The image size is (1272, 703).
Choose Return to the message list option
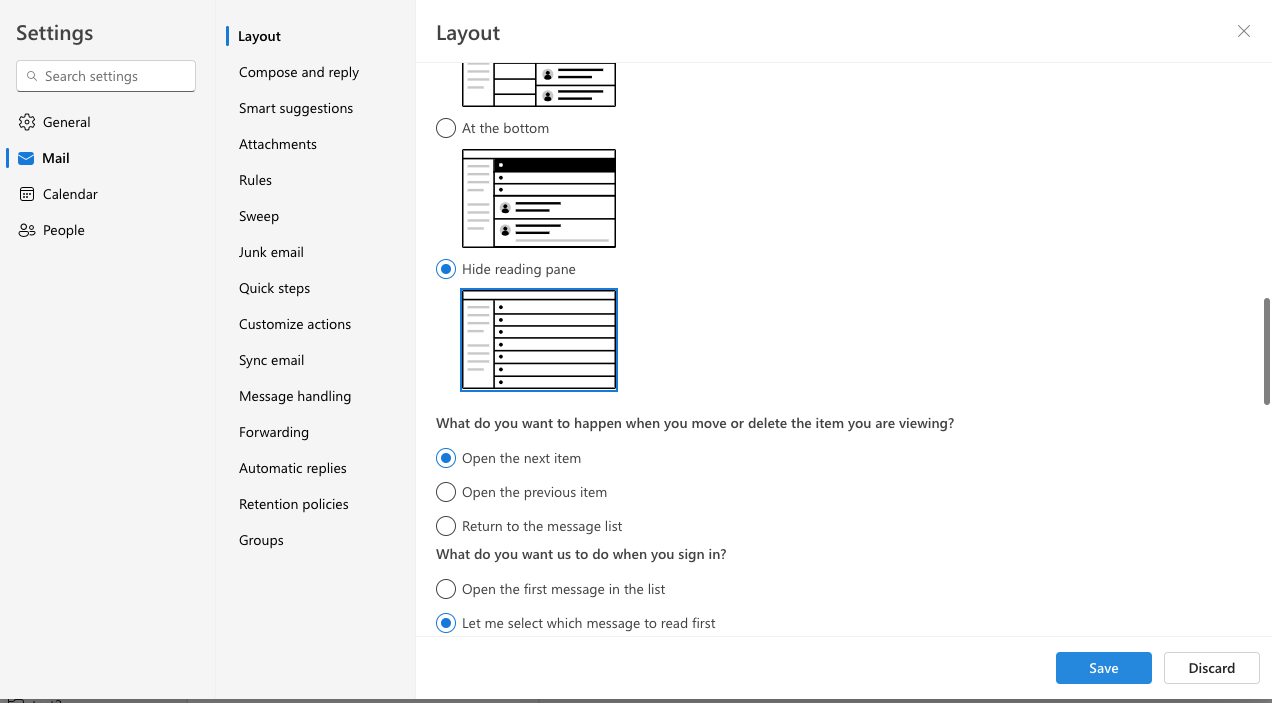(x=446, y=526)
